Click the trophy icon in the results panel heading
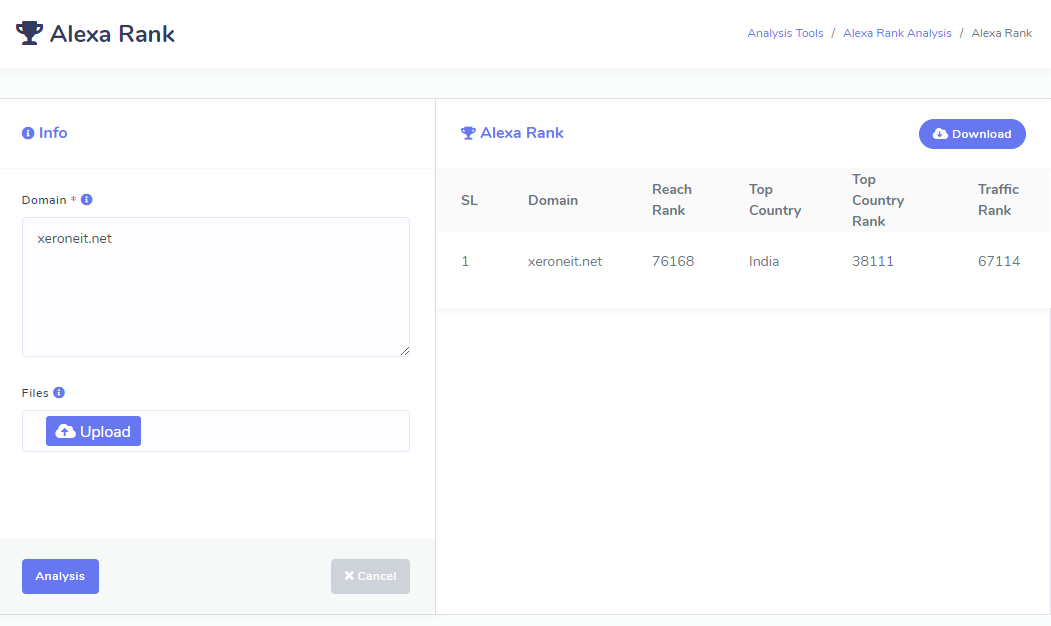The width and height of the screenshot is (1051, 626). [467, 133]
